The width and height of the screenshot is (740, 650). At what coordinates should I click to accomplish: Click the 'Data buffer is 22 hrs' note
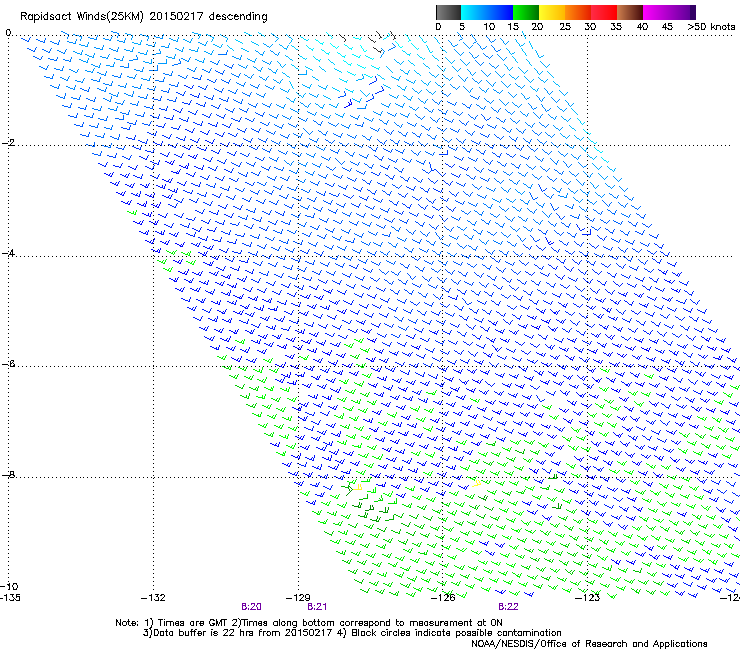point(352,633)
